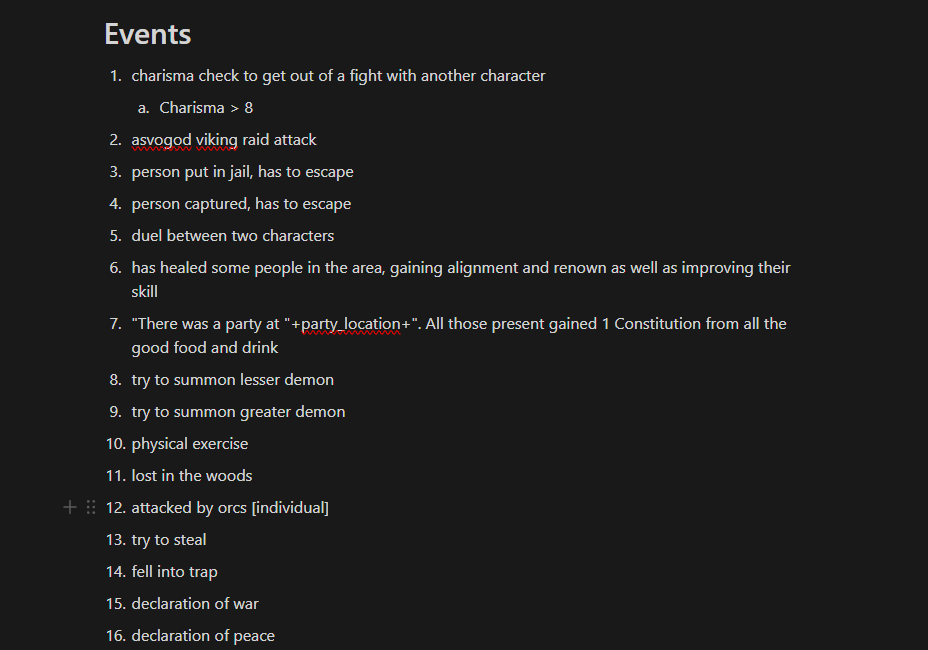Click the 'declaration of war' item
The image size is (928, 650).
pos(195,604)
